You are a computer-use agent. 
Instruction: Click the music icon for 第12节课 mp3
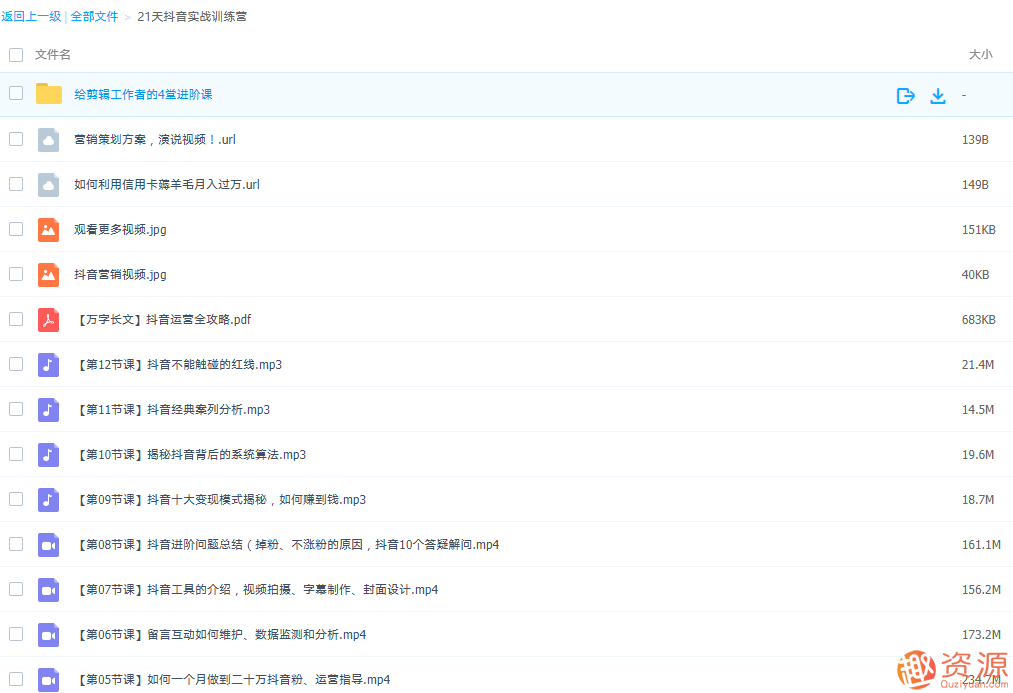tap(48, 365)
